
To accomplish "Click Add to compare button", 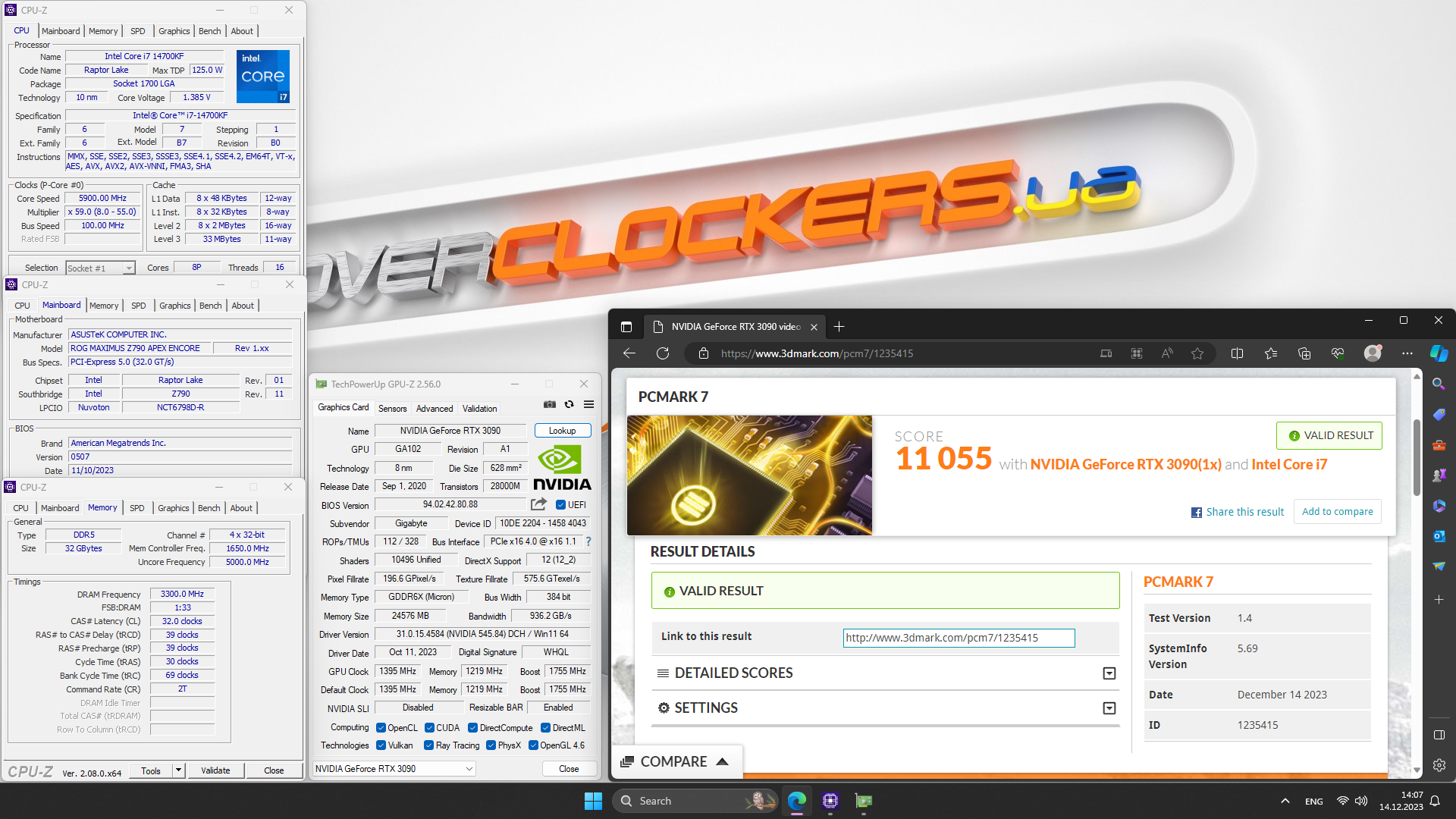I will 1338,512.
